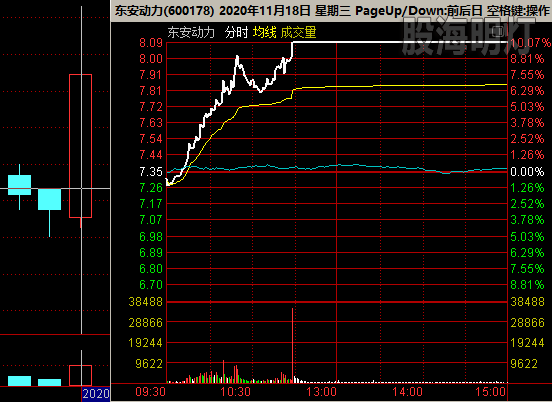552x402 pixels.
Task: Click the second cyan candlestick body
Action: click(49, 199)
